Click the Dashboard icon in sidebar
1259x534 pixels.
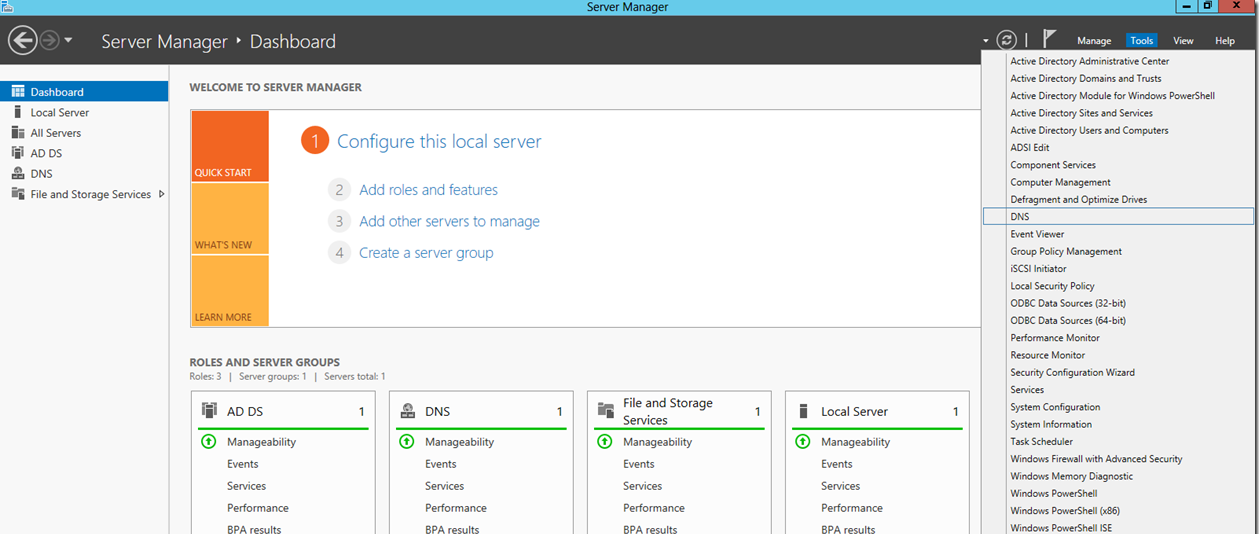pos(18,92)
